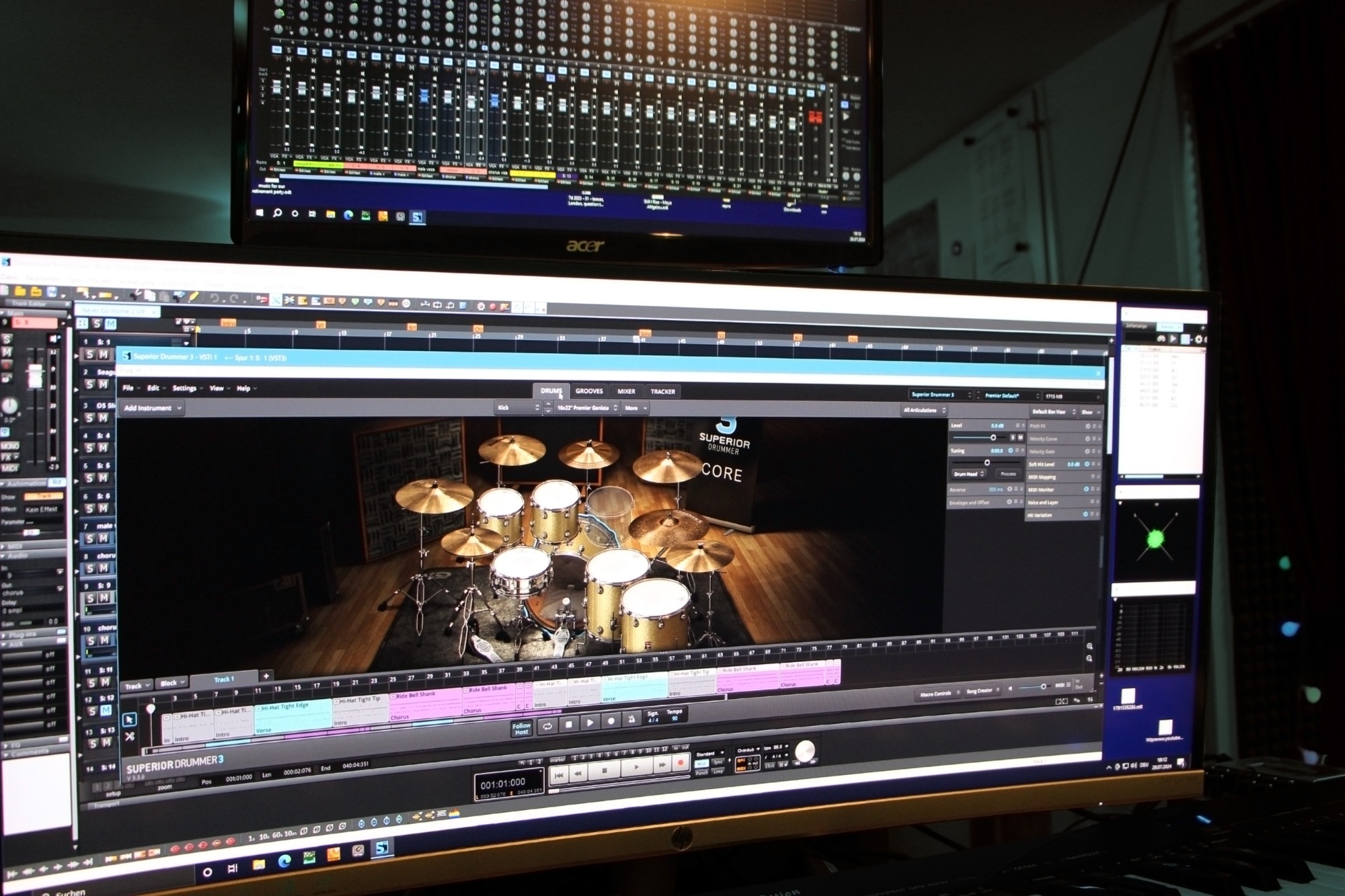Screen dimensions: 1345x896
Task: Add new song track with plus button
Action: click(x=266, y=676)
